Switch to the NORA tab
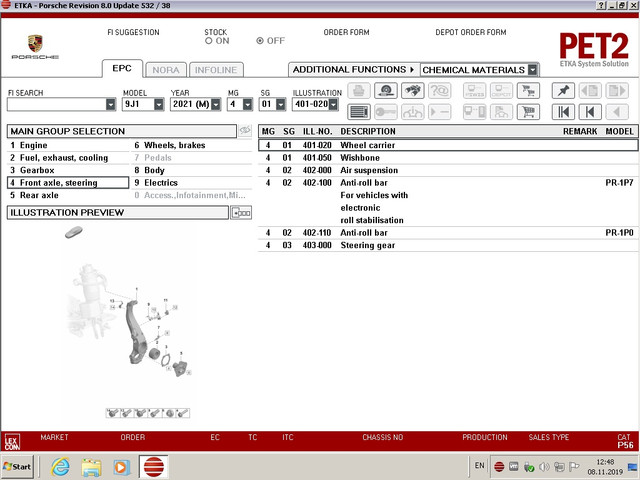The height and width of the screenshot is (480, 640). tap(166, 70)
